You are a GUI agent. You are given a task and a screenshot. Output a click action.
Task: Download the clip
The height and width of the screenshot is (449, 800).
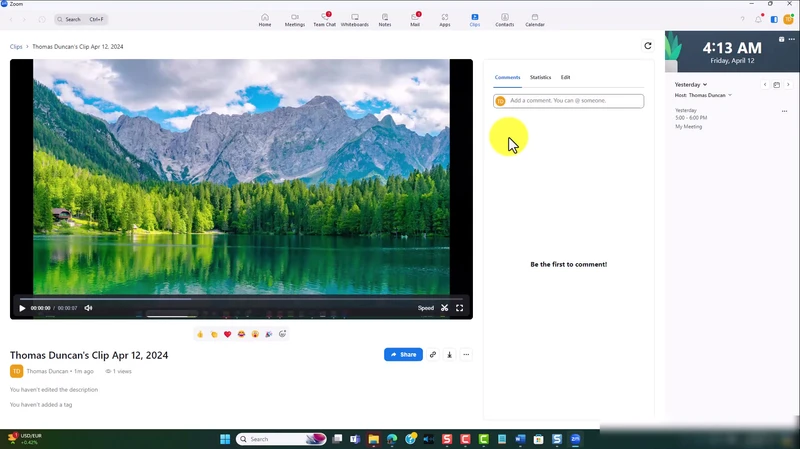coord(449,355)
